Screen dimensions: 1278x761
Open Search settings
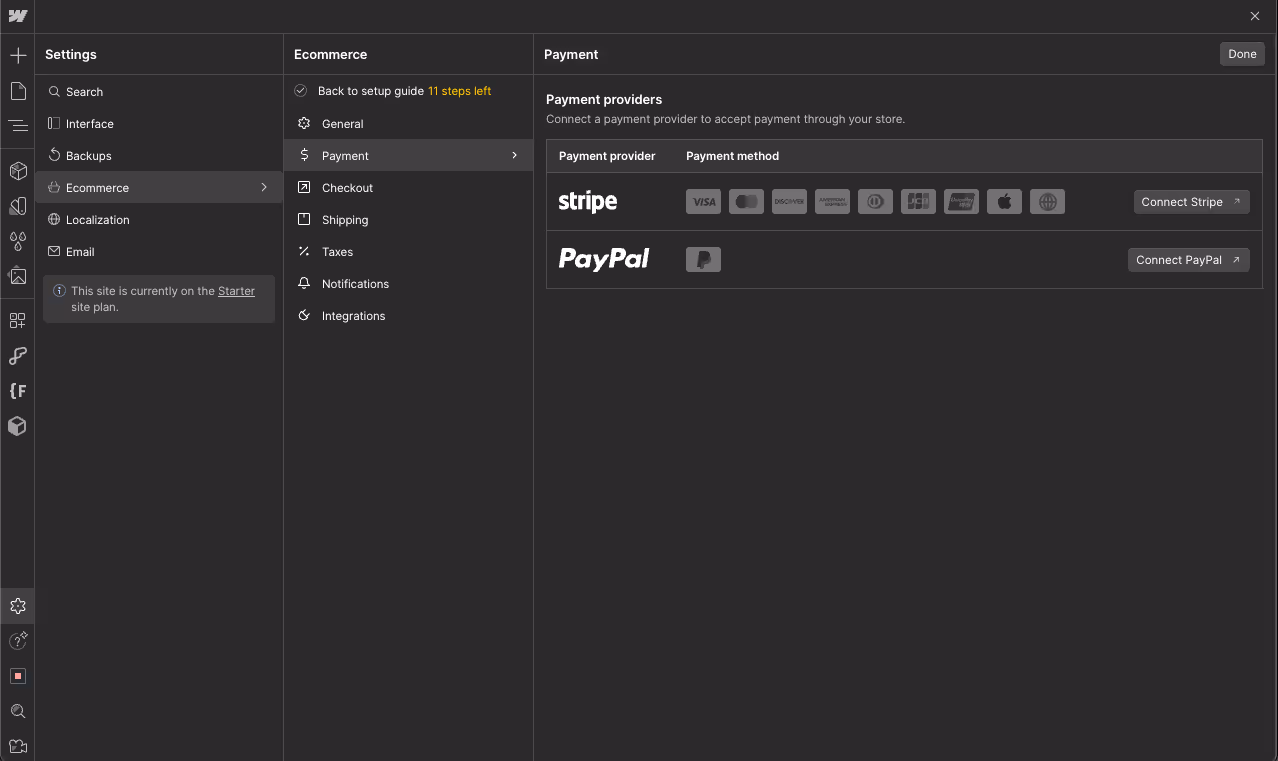[159, 92]
